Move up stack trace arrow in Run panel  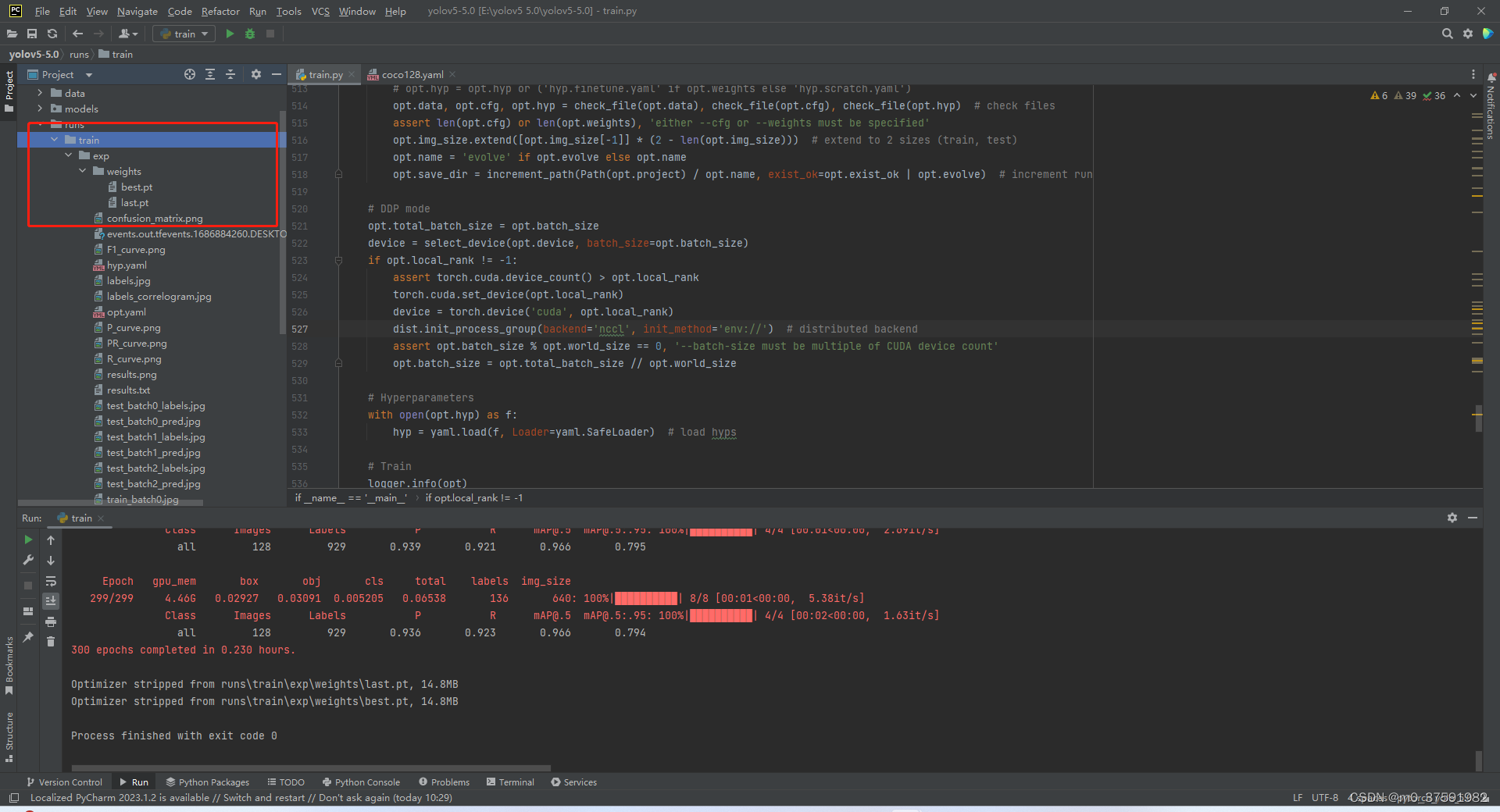51,540
